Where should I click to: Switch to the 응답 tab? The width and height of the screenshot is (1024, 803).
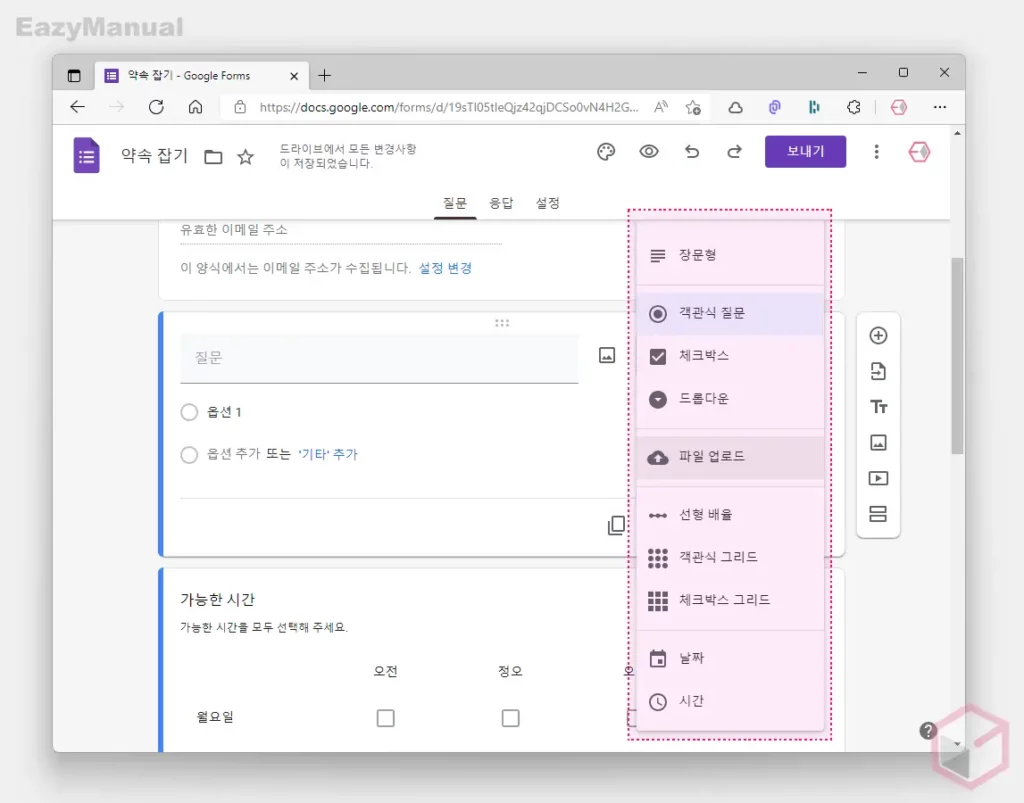(x=501, y=202)
